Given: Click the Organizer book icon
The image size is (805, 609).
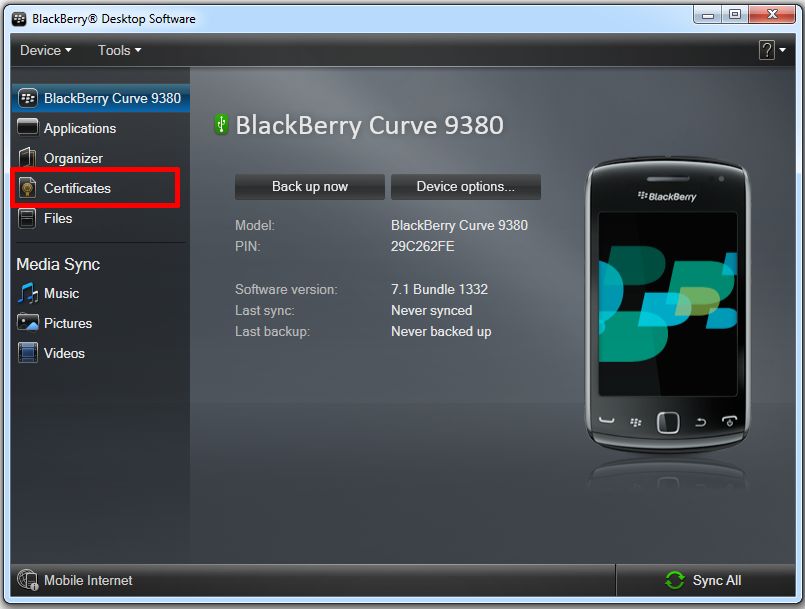Looking at the screenshot, I should 28,158.
